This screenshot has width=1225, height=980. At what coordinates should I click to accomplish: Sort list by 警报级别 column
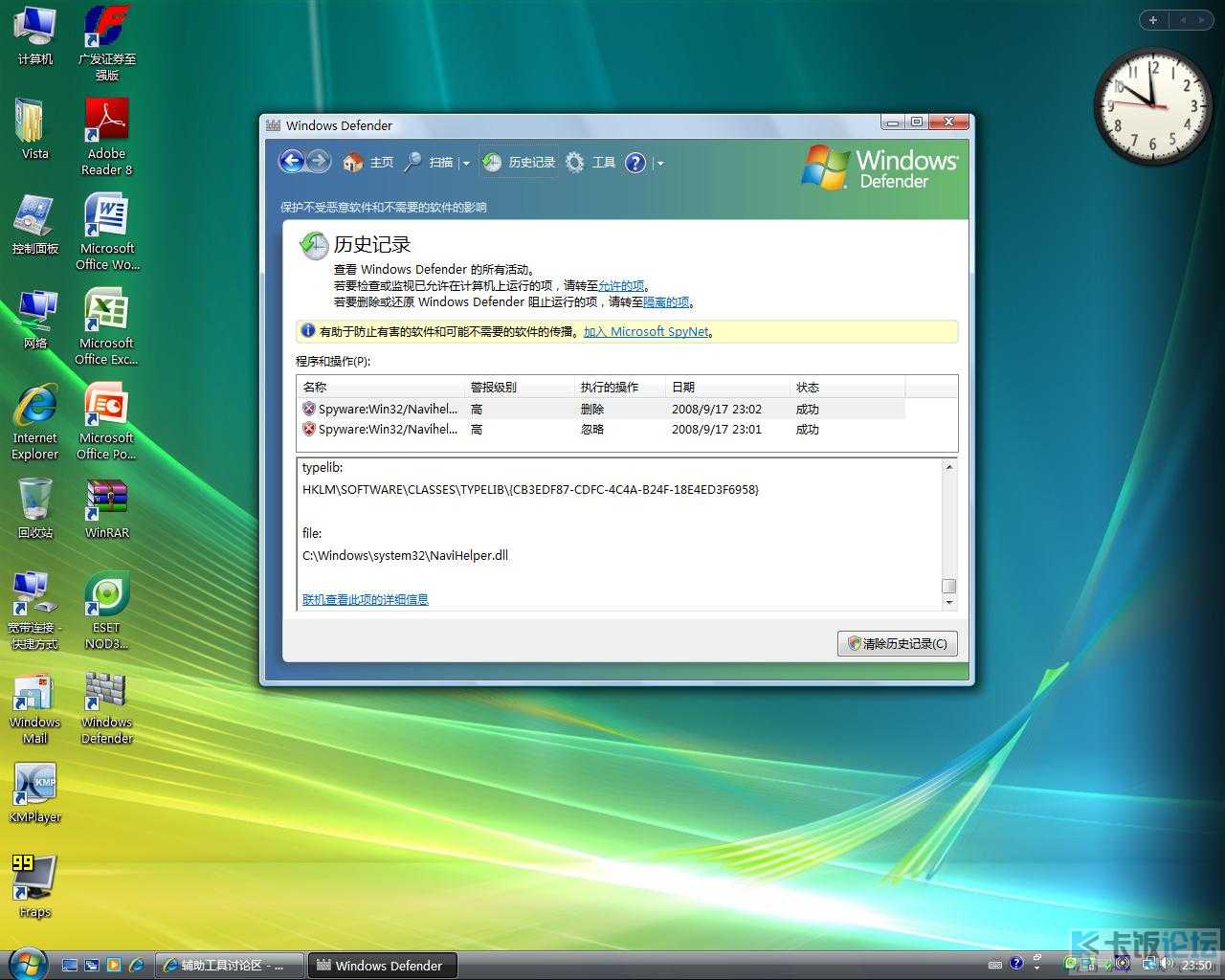tap(519, 387)
